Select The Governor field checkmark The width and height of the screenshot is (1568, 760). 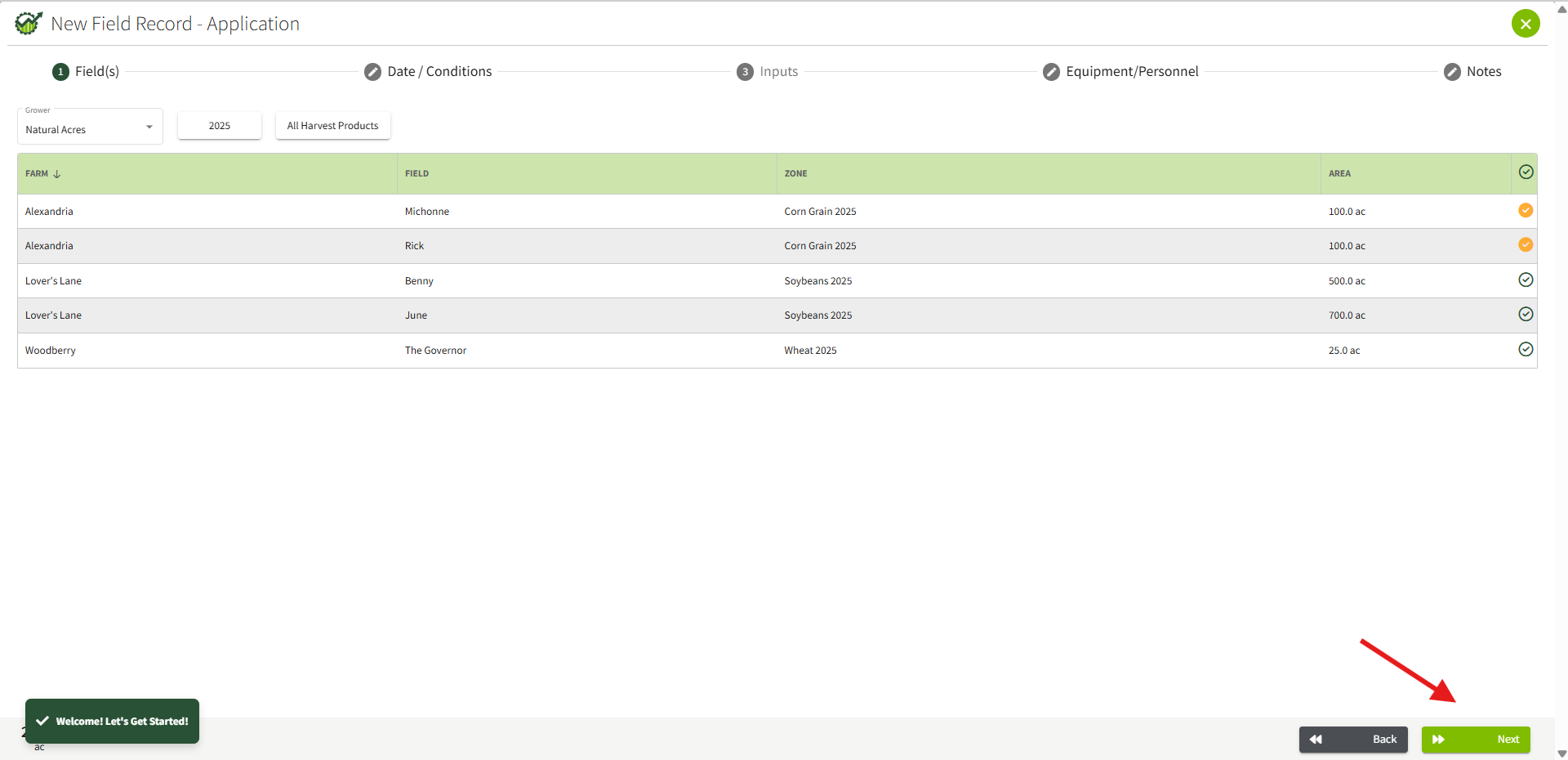tap(1526, 350)
